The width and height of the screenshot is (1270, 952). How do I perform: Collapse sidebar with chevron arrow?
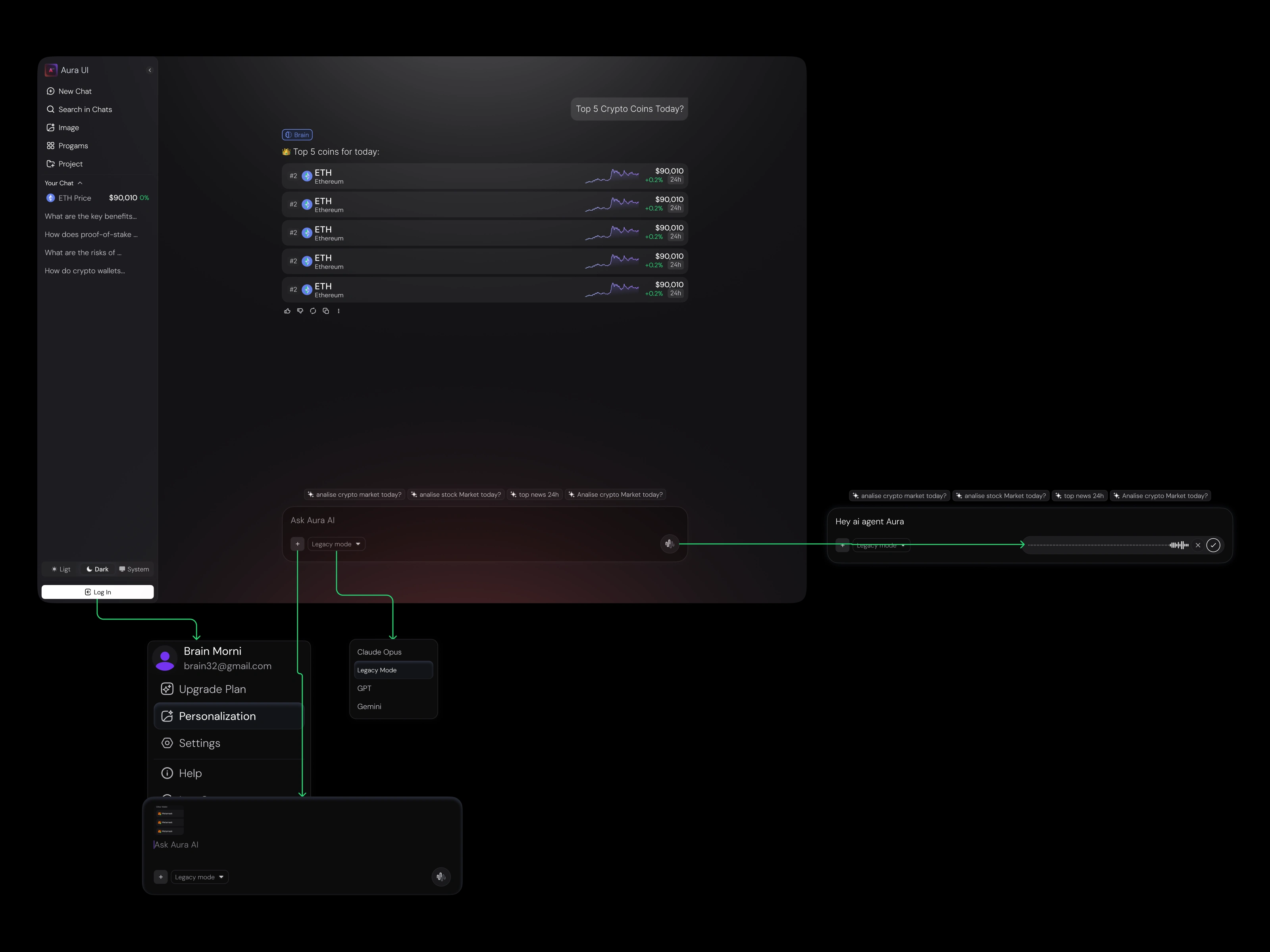point(150,71)
